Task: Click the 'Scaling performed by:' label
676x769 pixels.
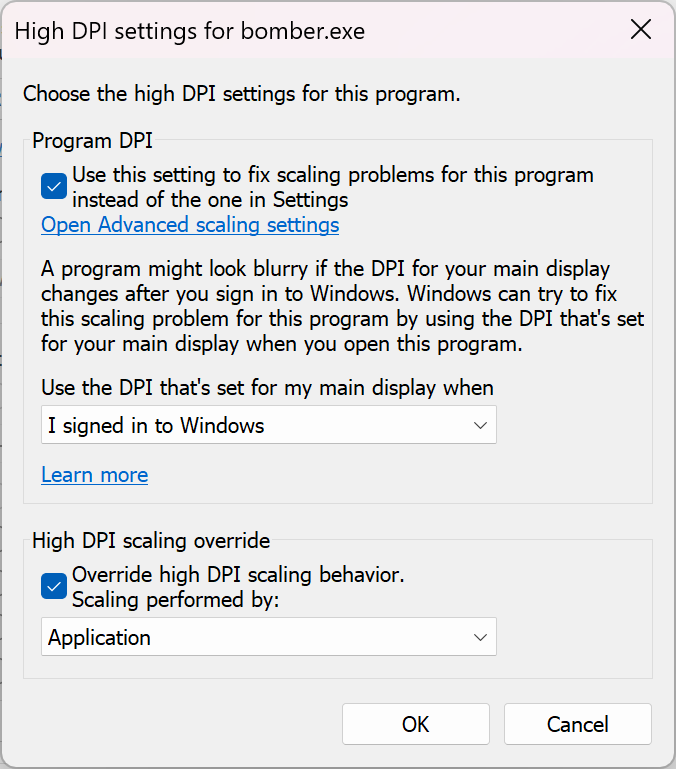Action: [176, 600]
